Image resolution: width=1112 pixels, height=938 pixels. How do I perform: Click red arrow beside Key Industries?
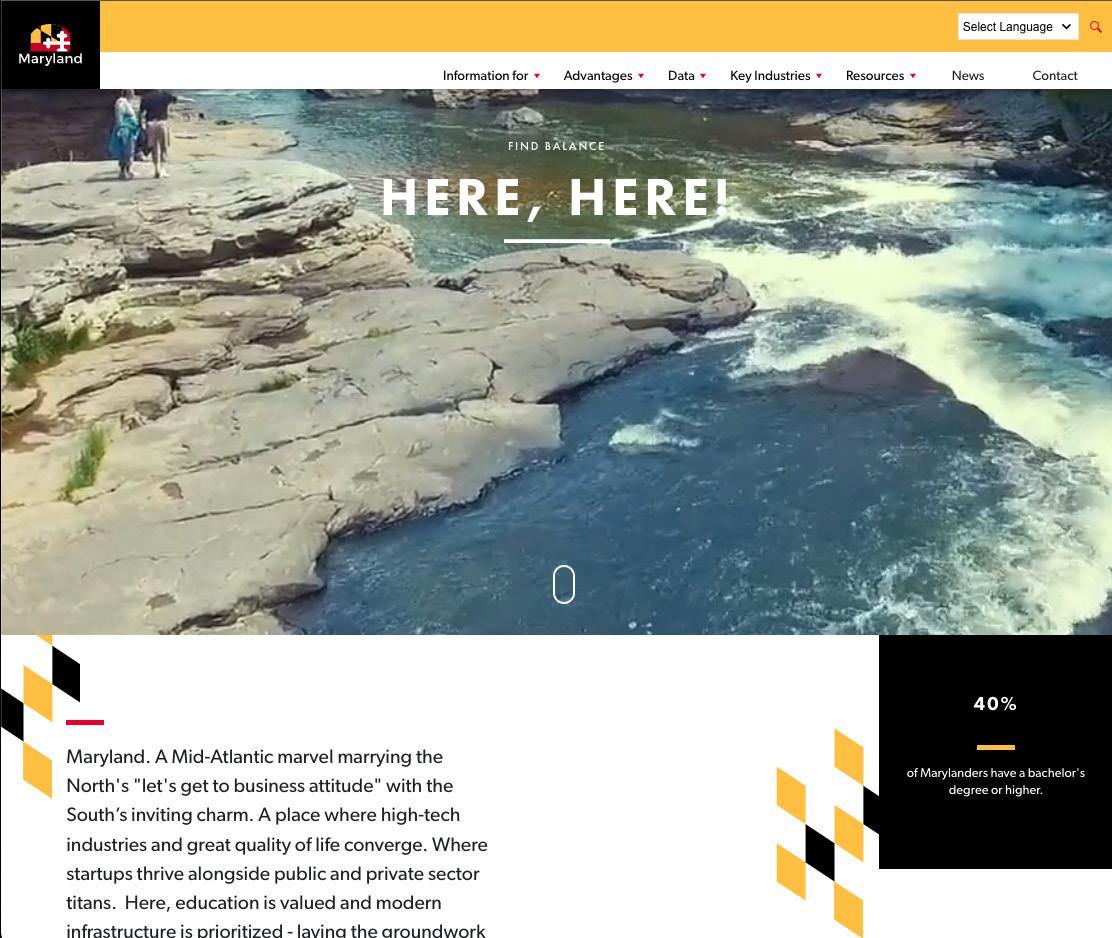[819, 76]
